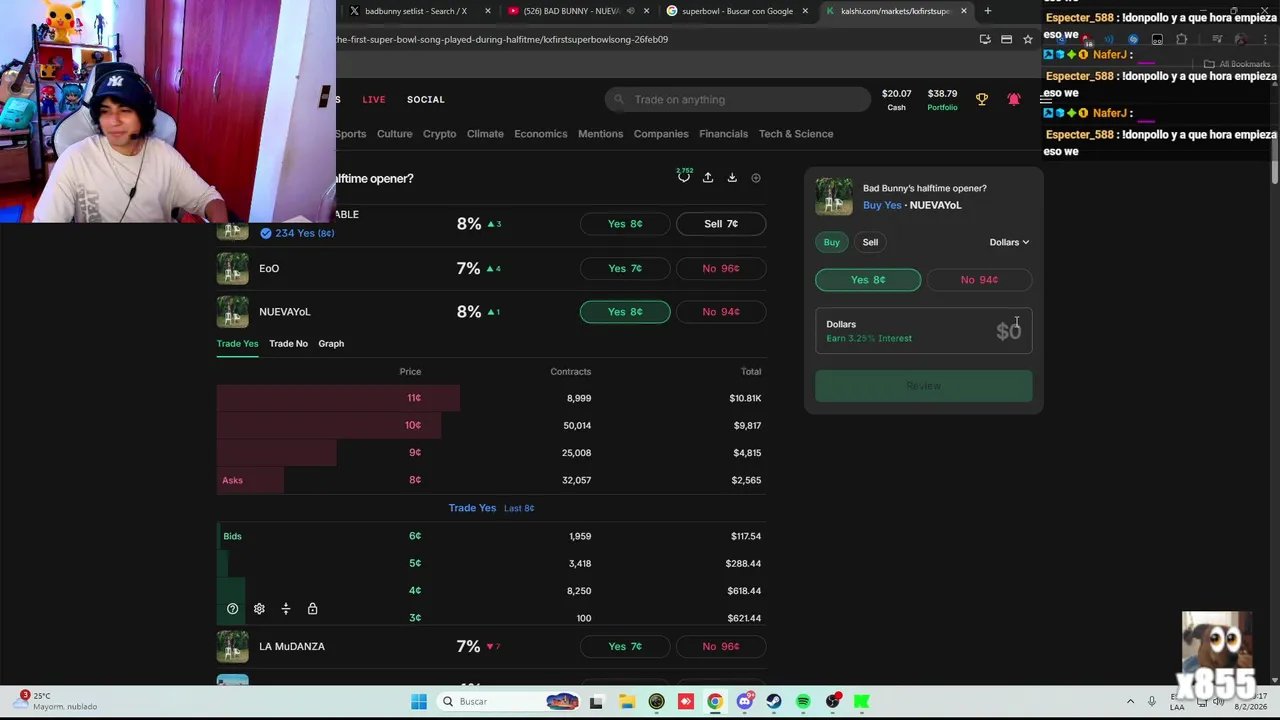Click the download icon

click(732, 178)
